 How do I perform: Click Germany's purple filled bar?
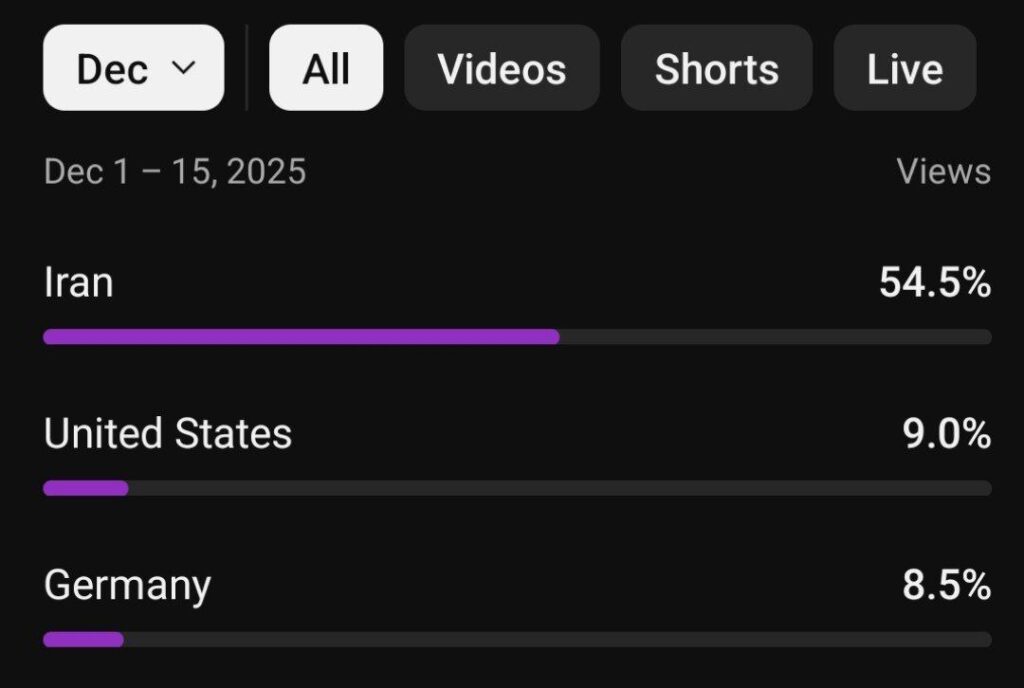coord(83,639)
